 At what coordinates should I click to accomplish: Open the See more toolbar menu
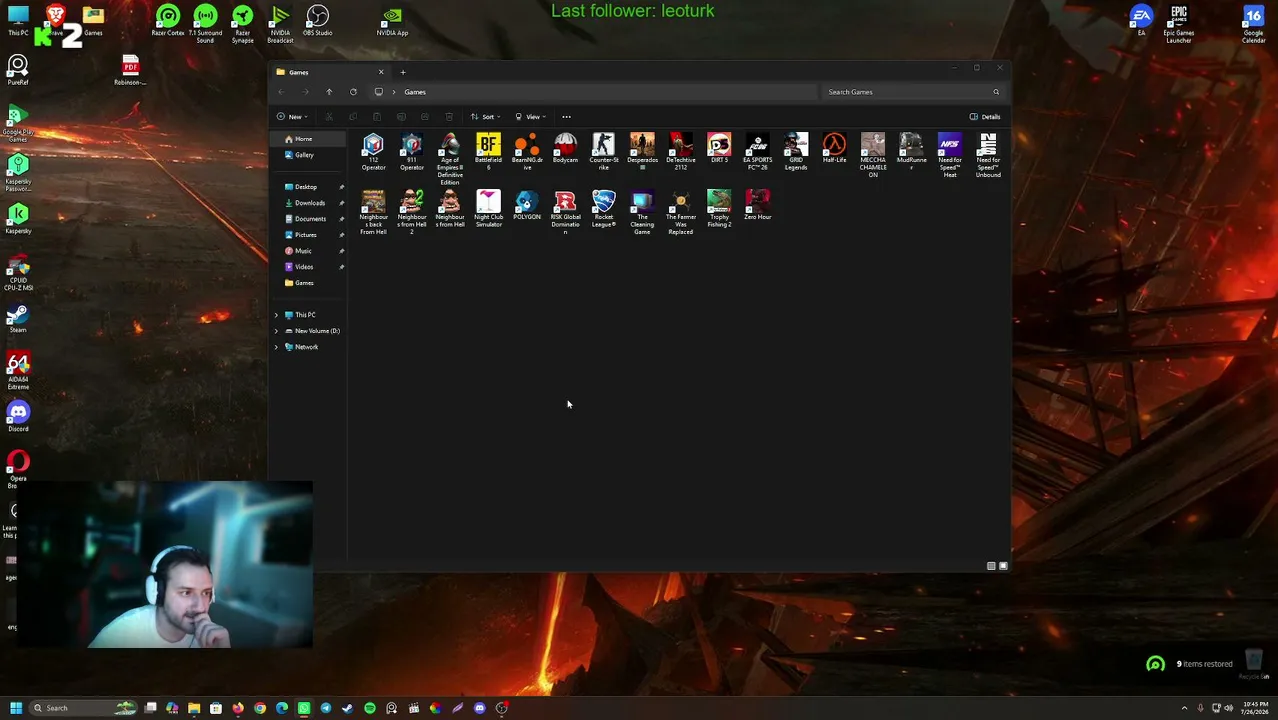pos(566,117)
